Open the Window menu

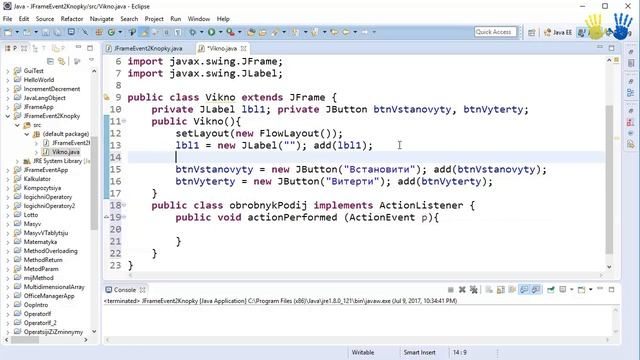pyautogui.click(x=198, y=19)
